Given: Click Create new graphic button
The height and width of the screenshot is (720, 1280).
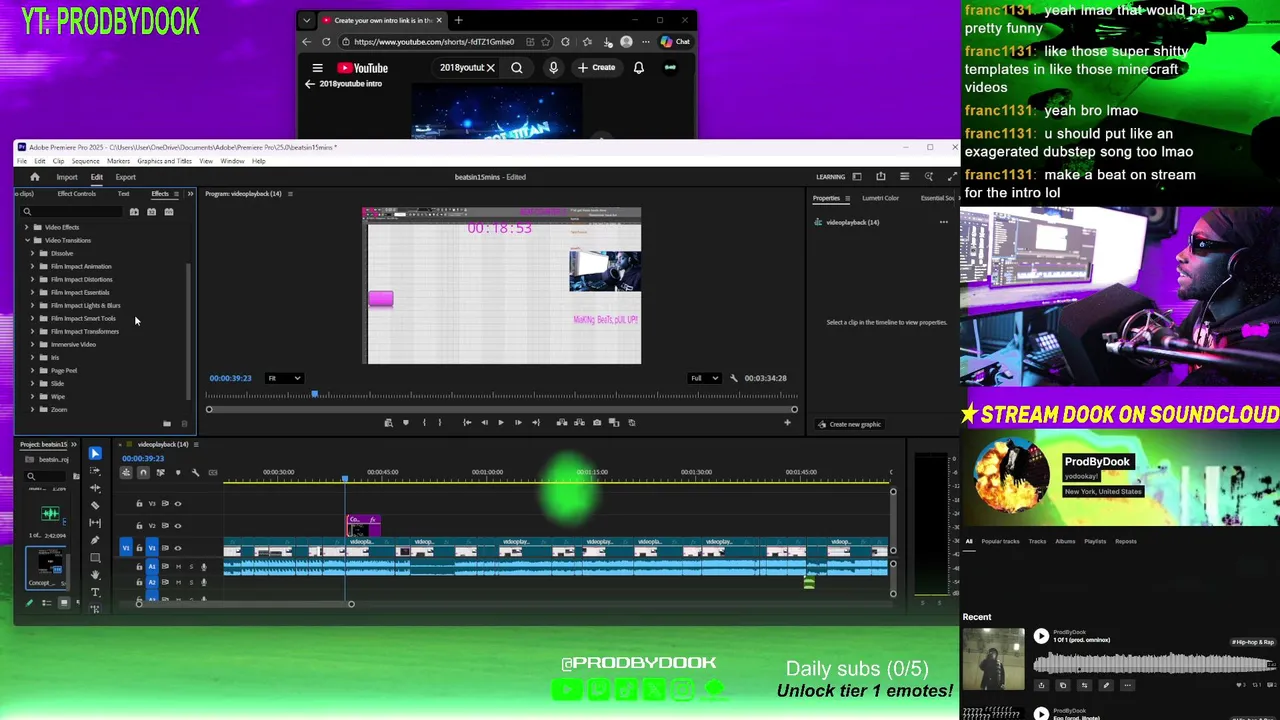Looking at the screenshot, I should coord(849,424).
